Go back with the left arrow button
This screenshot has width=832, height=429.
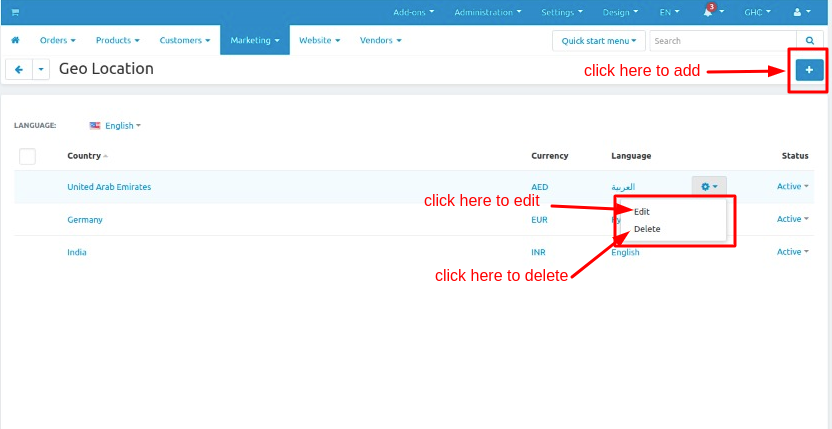coord(19,70)
